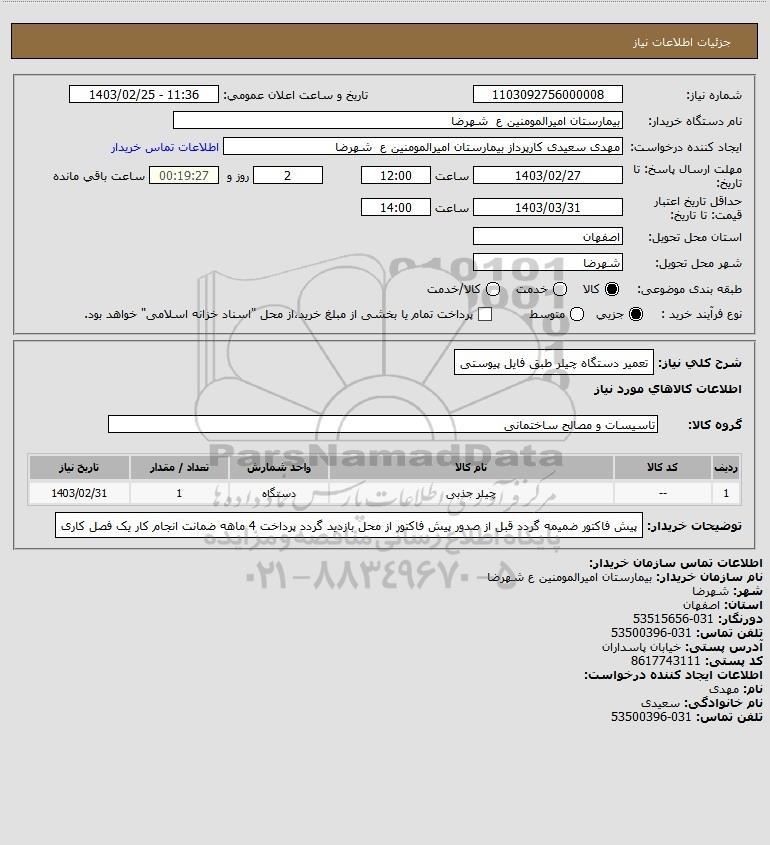
Task: Select the متوسط purchase type radio
Action: click(x=577, y=314)
